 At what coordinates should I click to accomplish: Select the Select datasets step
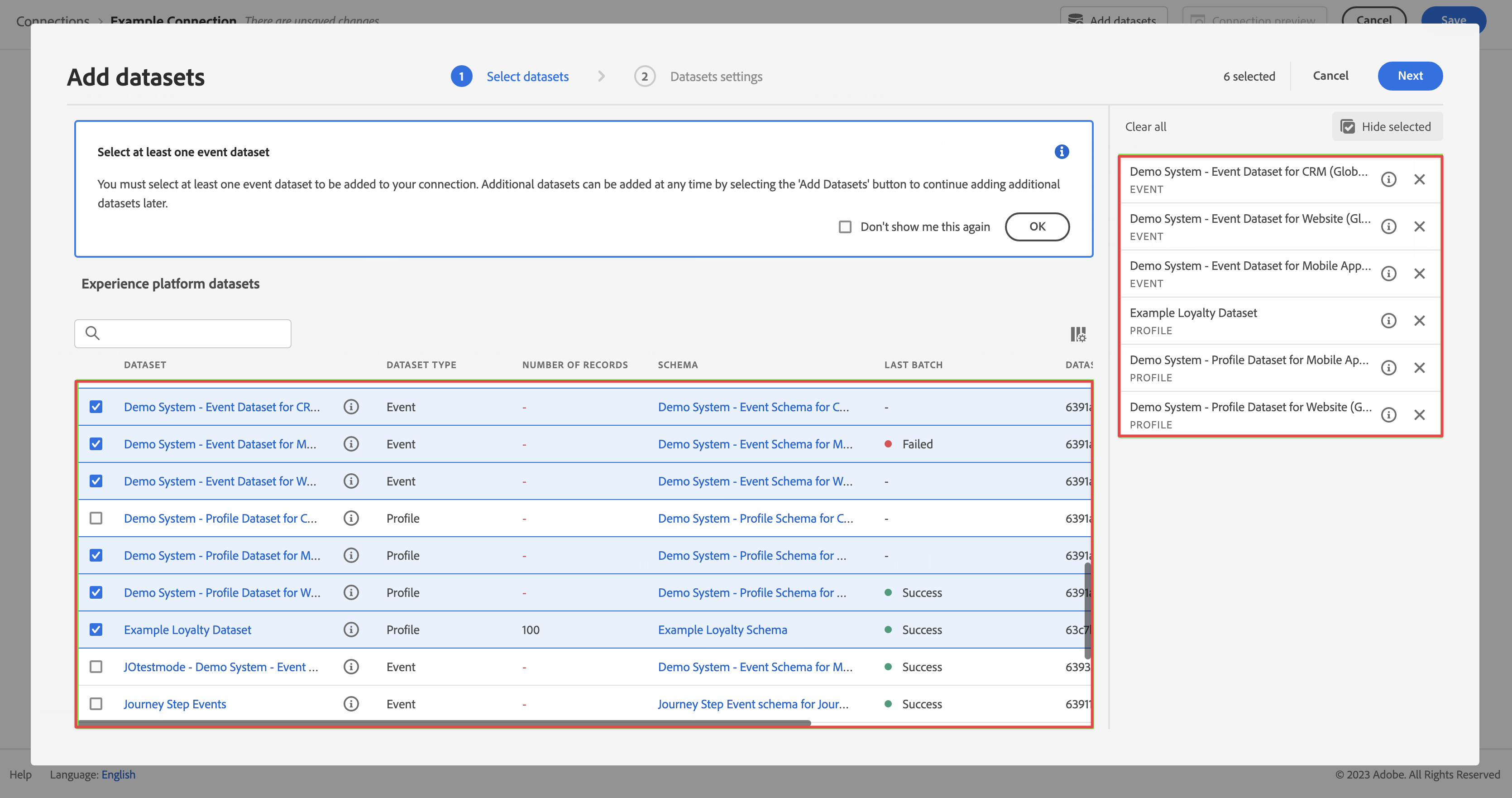pos(527,77)
